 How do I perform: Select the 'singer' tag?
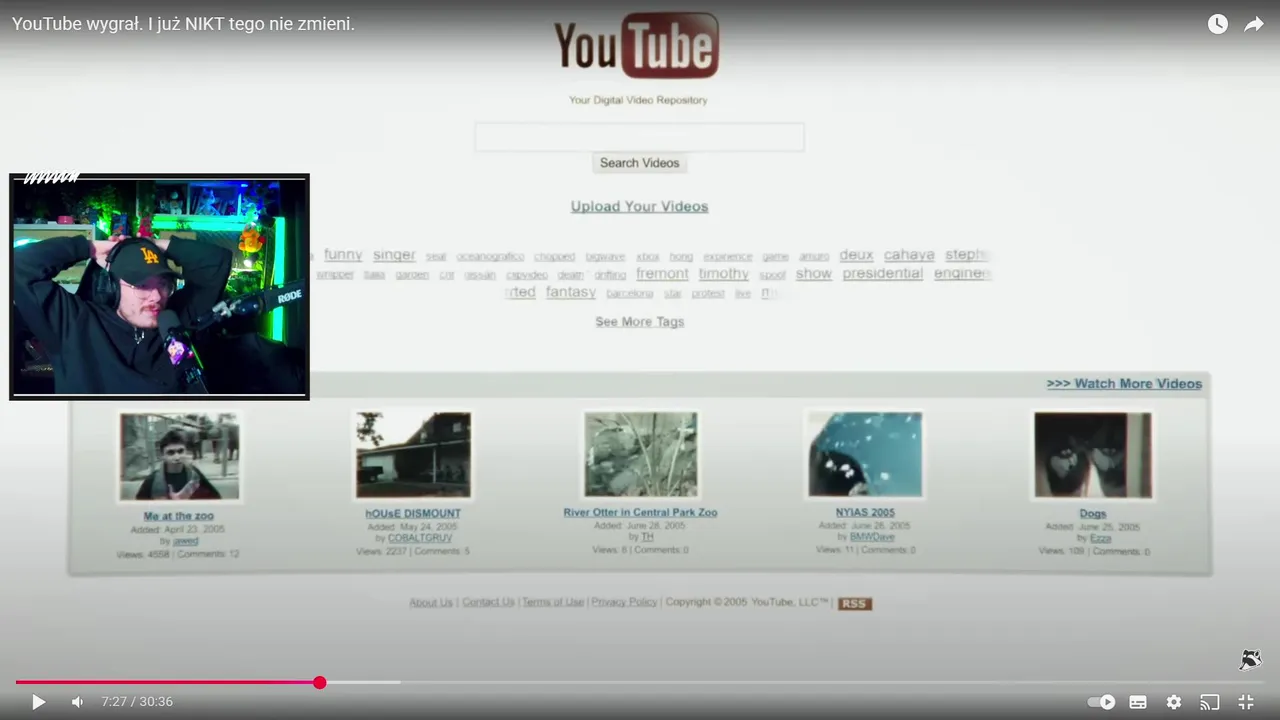tap(394, 255)
